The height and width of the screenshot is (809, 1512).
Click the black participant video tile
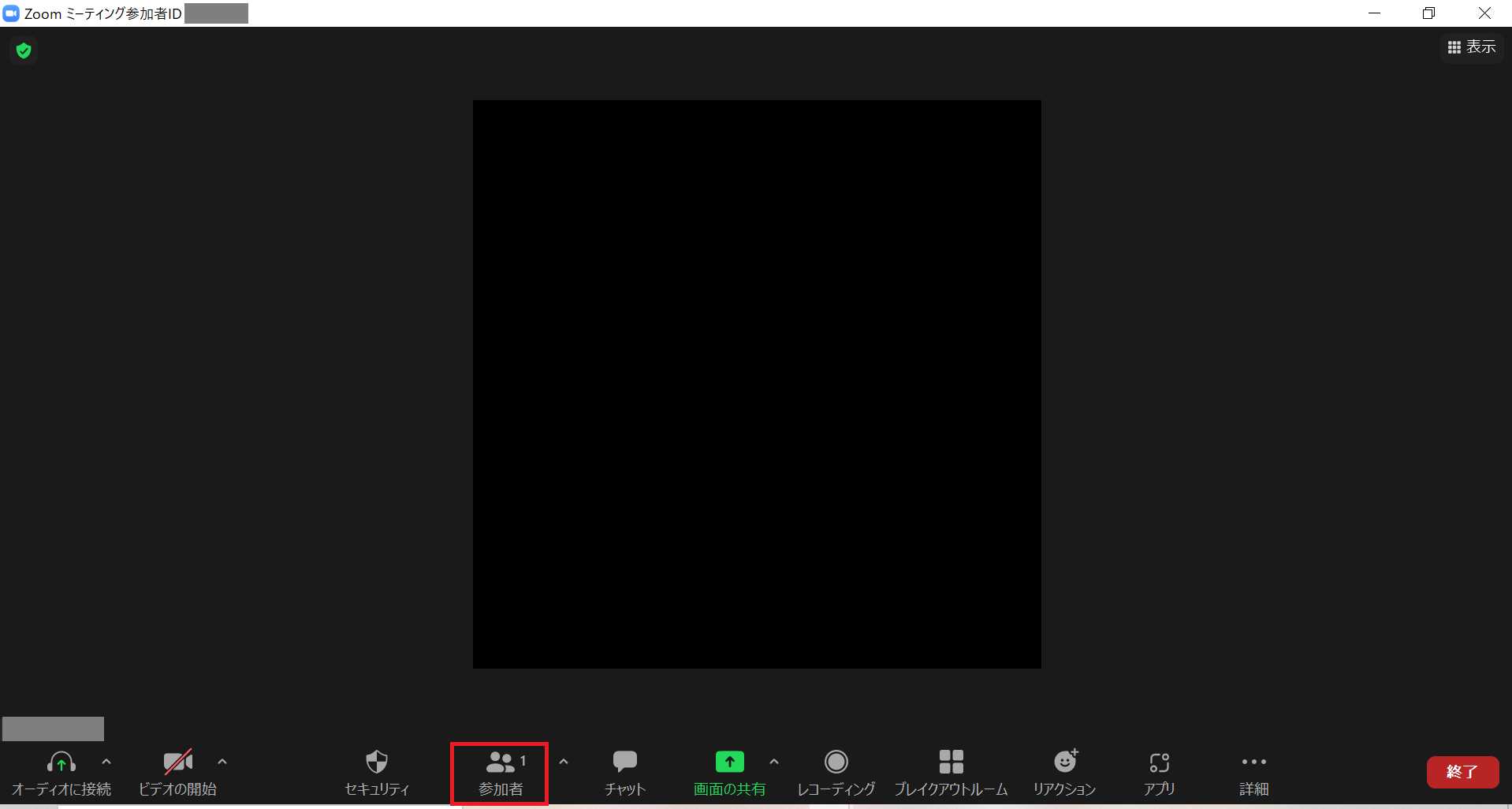tap(757, 384)
